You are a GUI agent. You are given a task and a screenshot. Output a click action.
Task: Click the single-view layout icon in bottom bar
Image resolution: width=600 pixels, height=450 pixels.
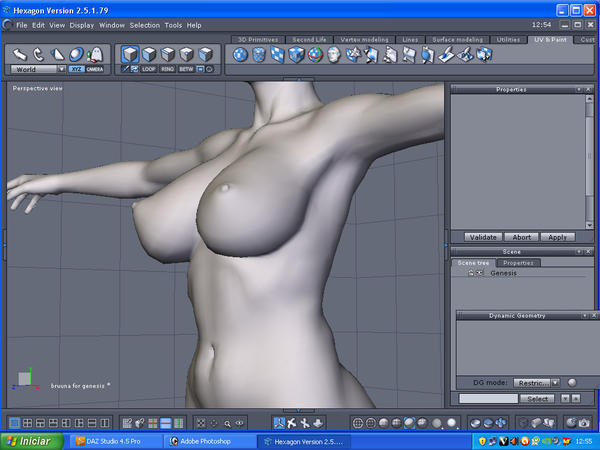tap(13, 424)
